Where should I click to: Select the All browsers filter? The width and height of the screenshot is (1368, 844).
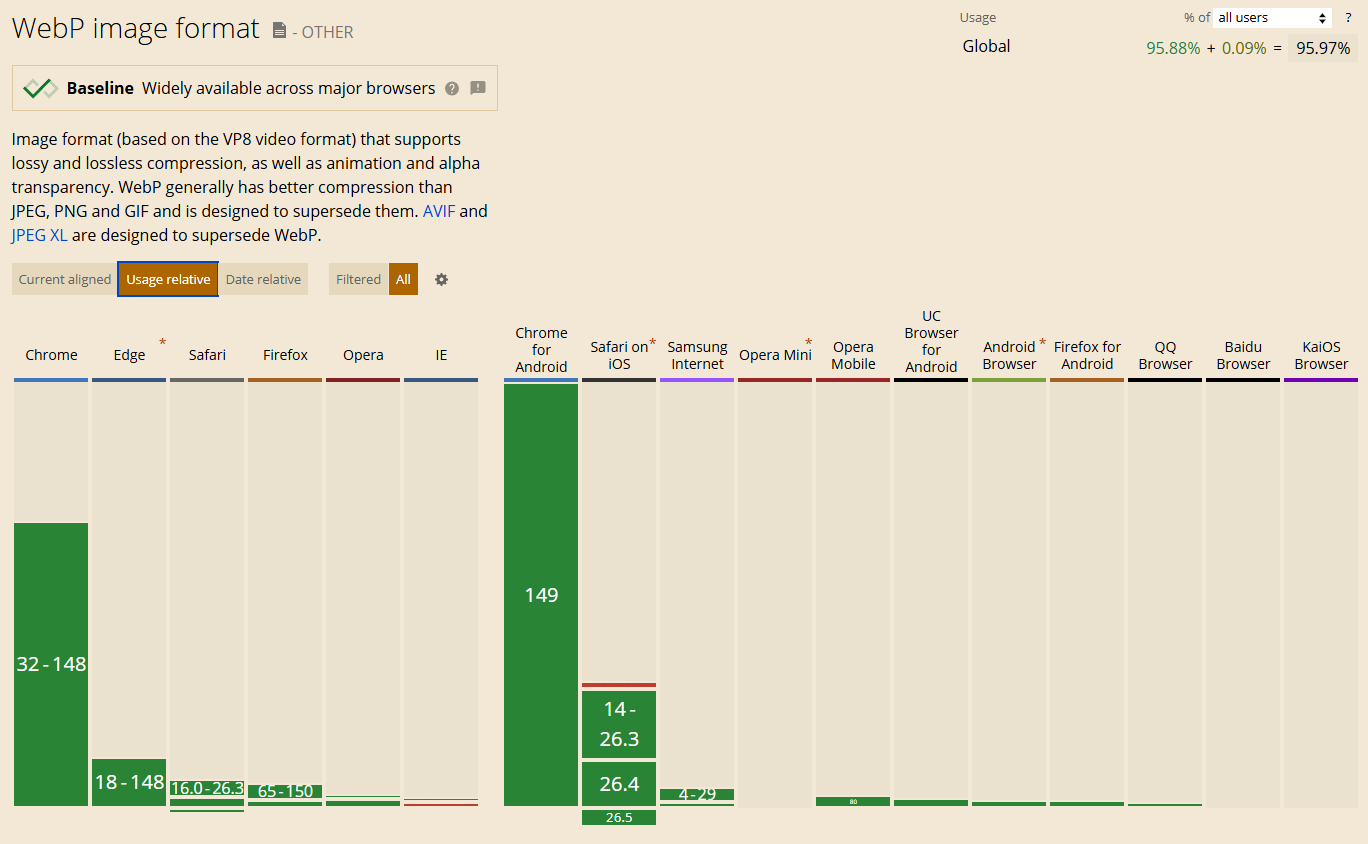(x=403, y=279)
